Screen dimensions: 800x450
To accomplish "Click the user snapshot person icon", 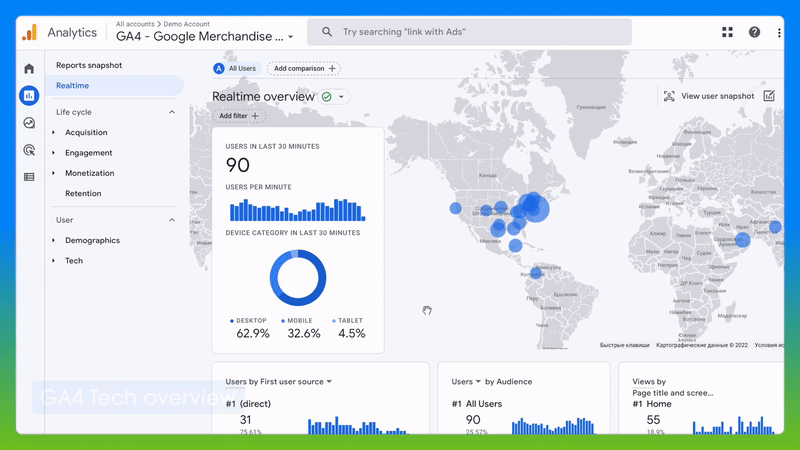I will point(669,96).
